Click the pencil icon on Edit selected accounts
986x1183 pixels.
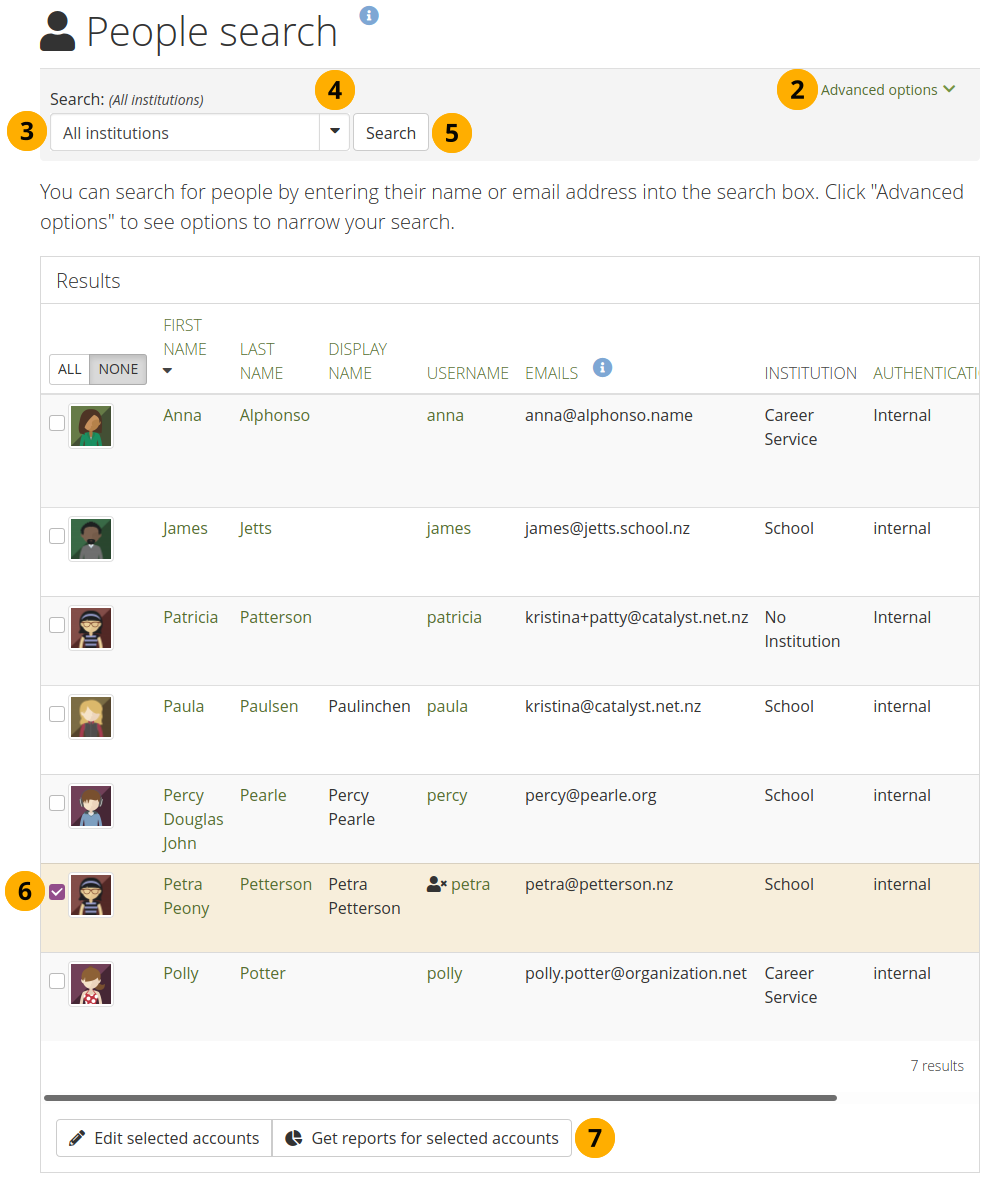click(x=77, y=1138)
